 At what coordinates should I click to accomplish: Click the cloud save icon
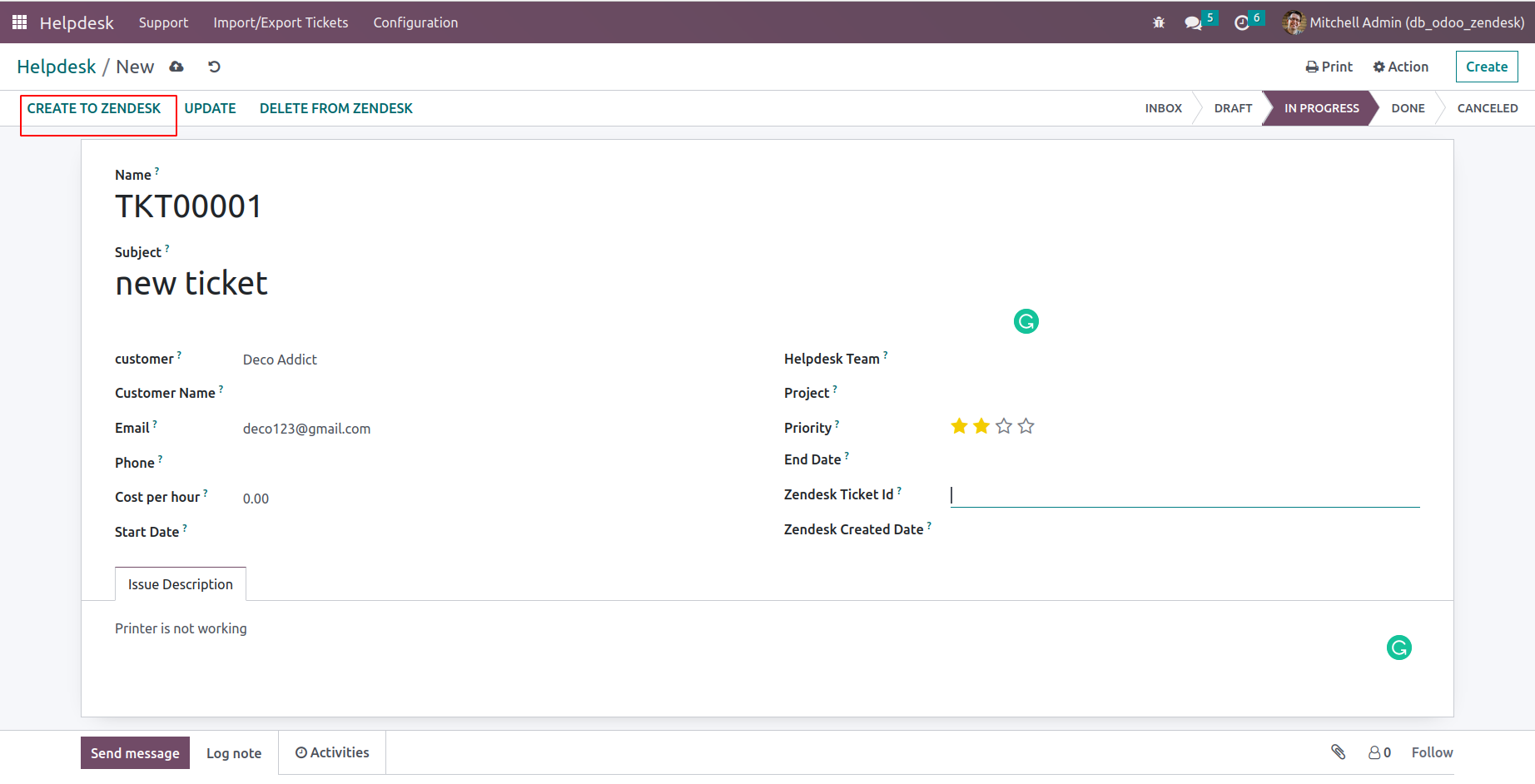pyautogui.click(x=176, y=67)
